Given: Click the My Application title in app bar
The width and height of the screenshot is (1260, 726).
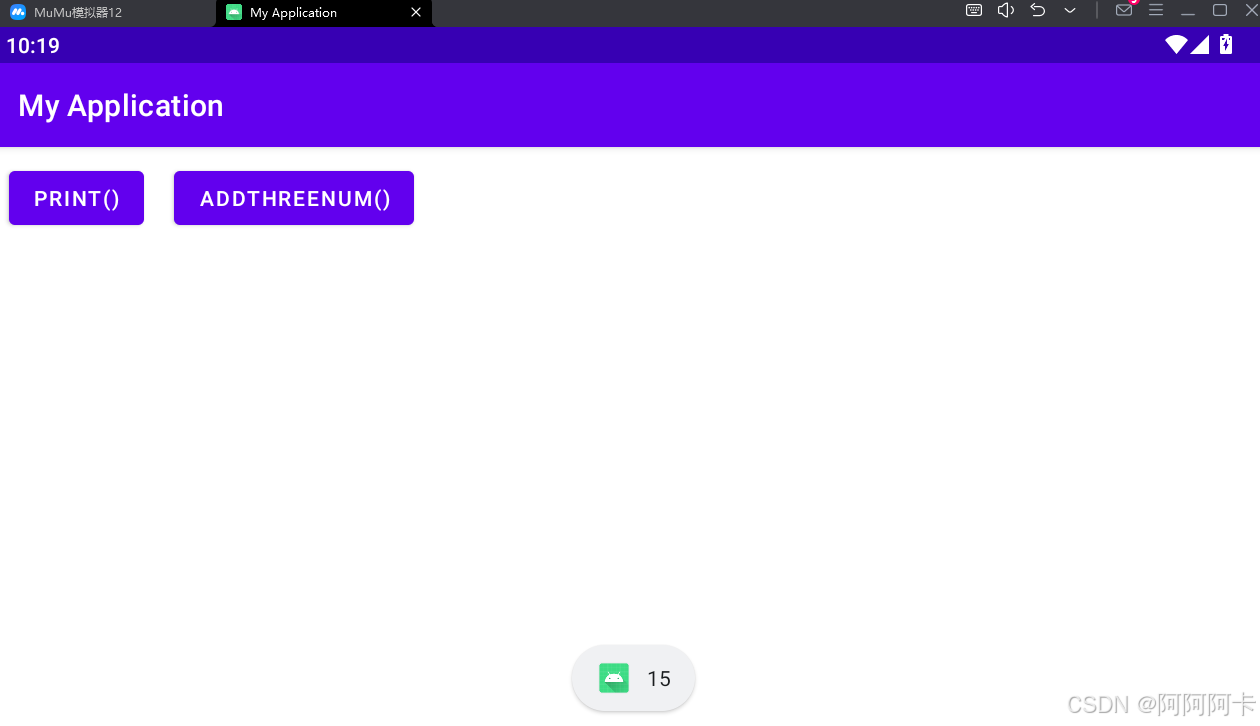Looking at the screenshot, I should click(x=121, y=106).
